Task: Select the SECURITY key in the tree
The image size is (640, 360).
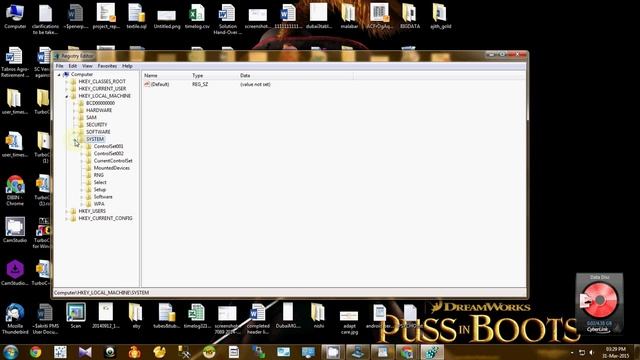Action: pyautogui.click(x=97, y=125)
